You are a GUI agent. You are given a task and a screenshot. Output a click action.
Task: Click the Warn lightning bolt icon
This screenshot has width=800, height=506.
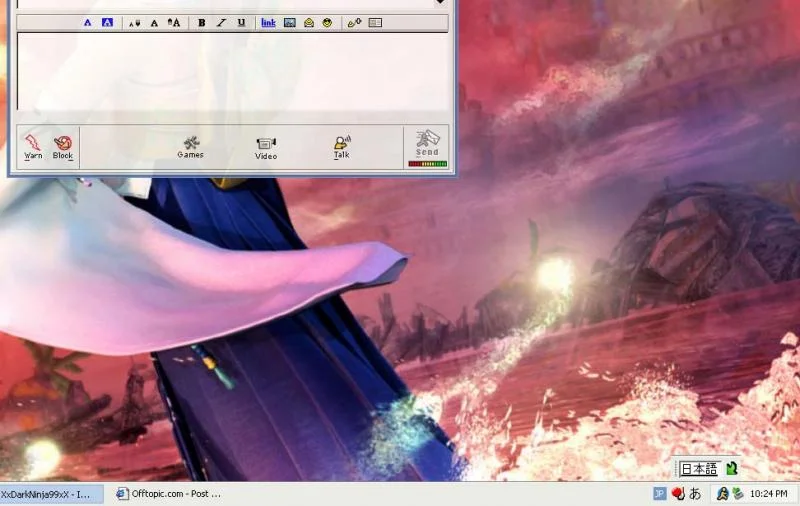click(x=33, y=147)
